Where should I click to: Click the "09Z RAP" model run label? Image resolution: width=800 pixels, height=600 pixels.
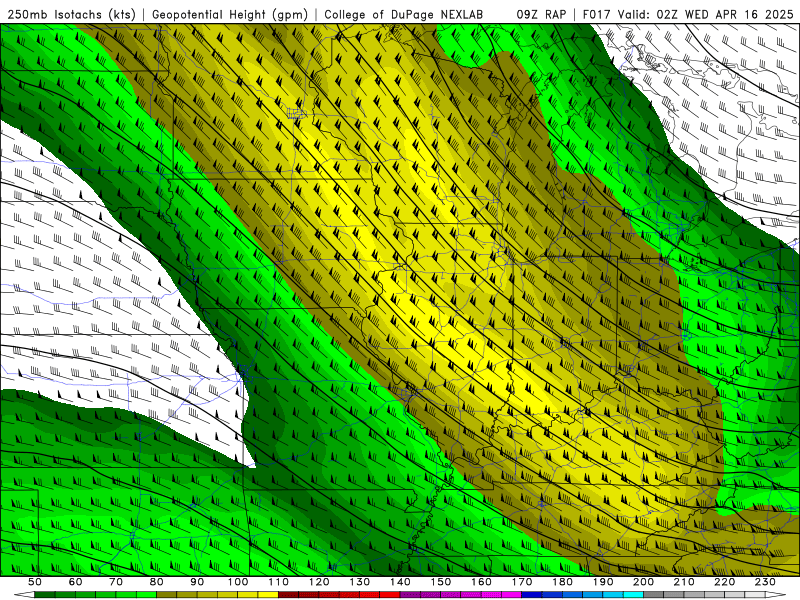pyautogui.click(x=541, y=14)
